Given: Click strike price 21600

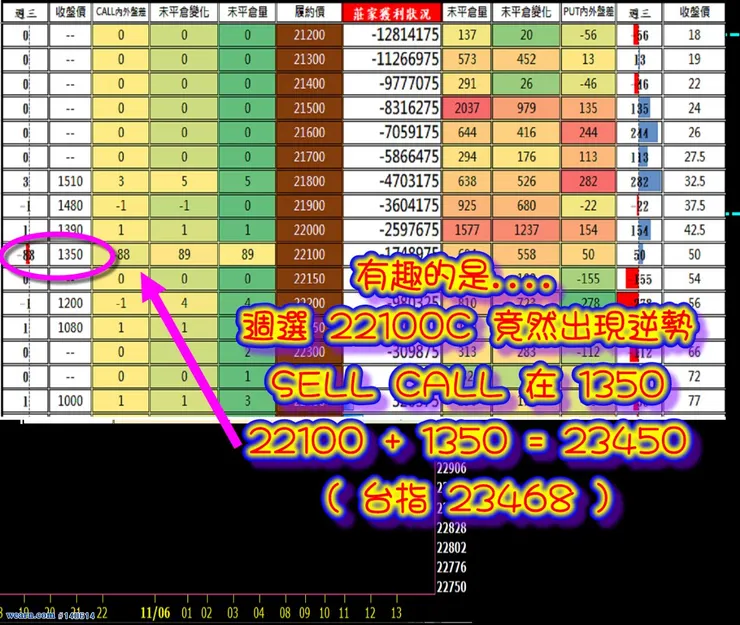Looking at the screenshot, I should tap(309, 133).
